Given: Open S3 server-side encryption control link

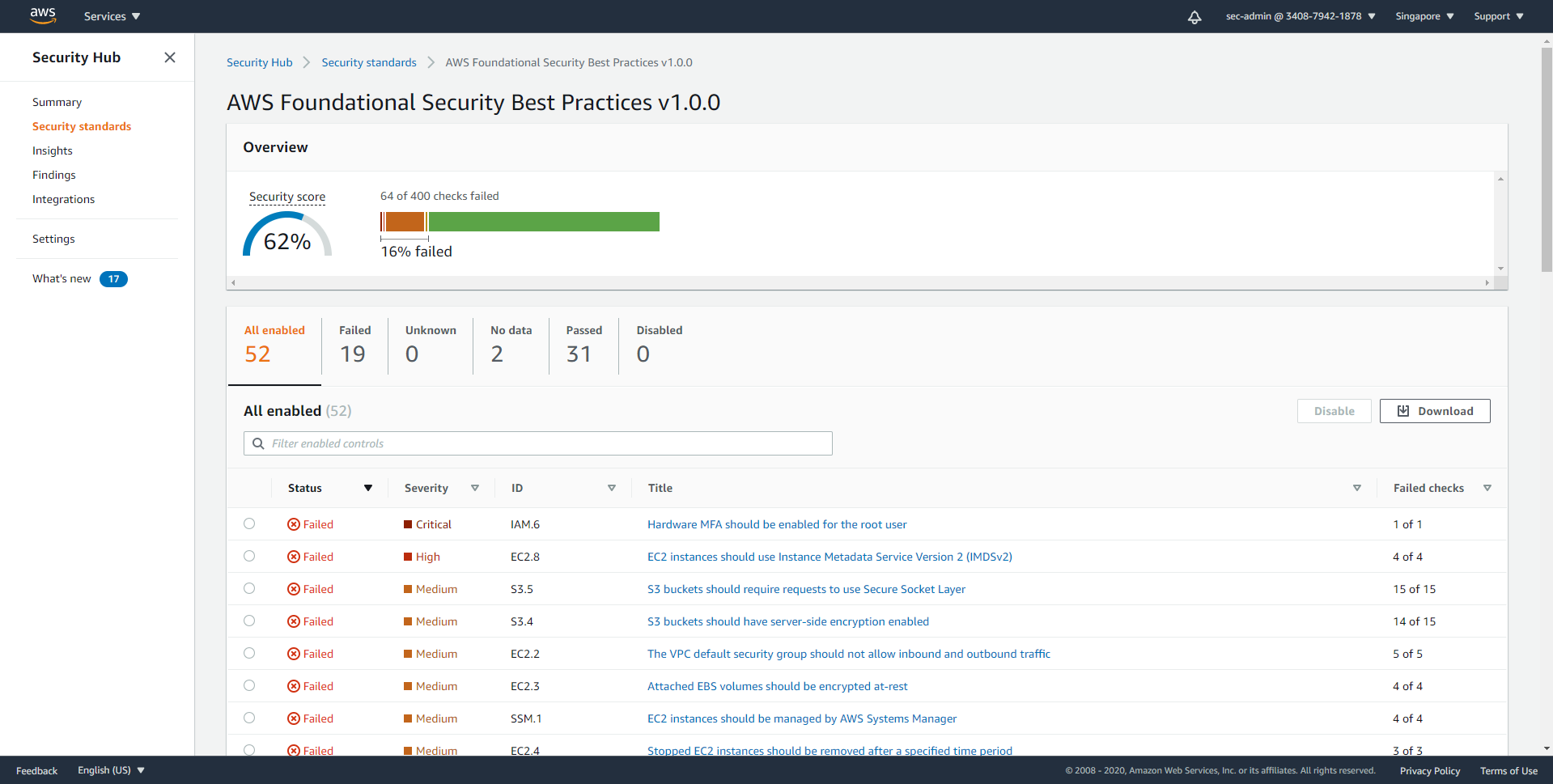Looking at the screenshot, I should [788, 621].
